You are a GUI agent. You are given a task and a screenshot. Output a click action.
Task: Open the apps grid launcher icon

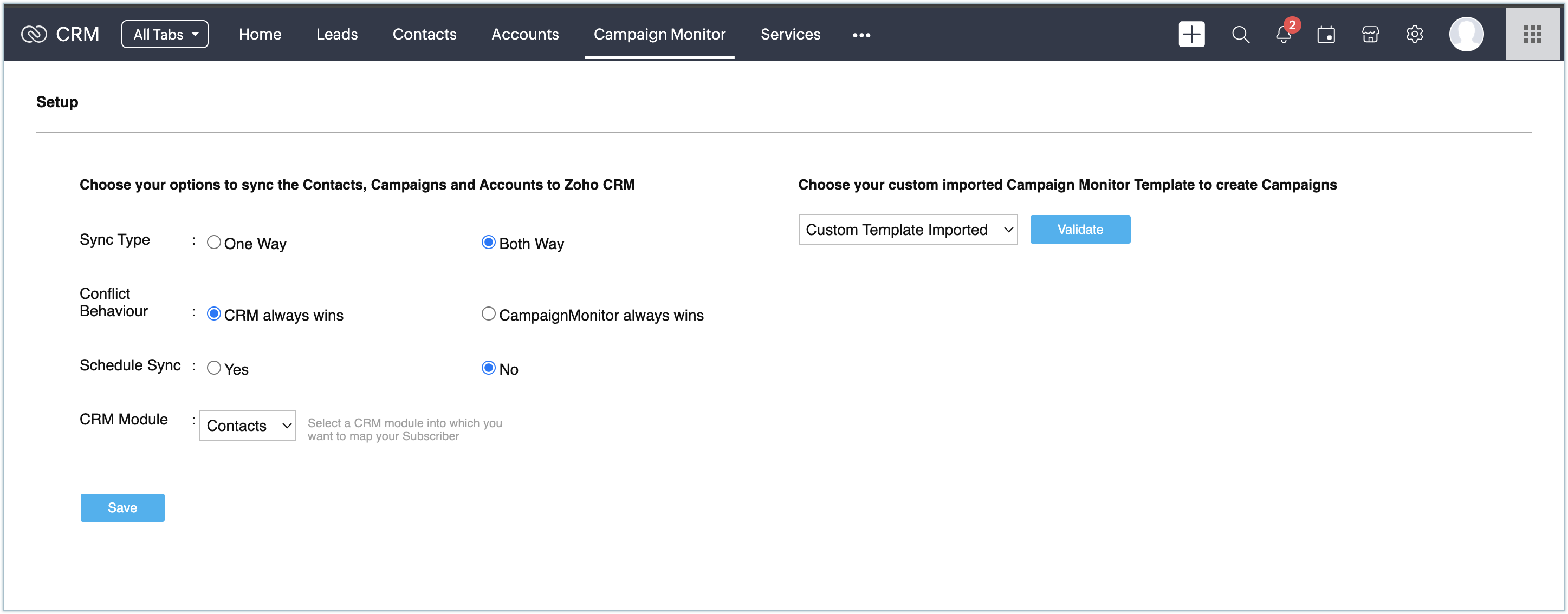point(1532,35)
